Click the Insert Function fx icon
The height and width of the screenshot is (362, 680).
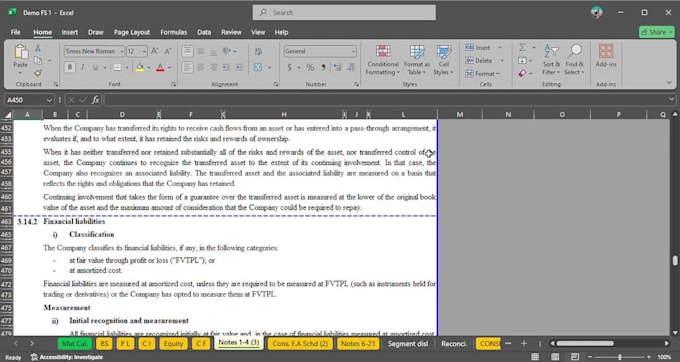coord(95,100)
